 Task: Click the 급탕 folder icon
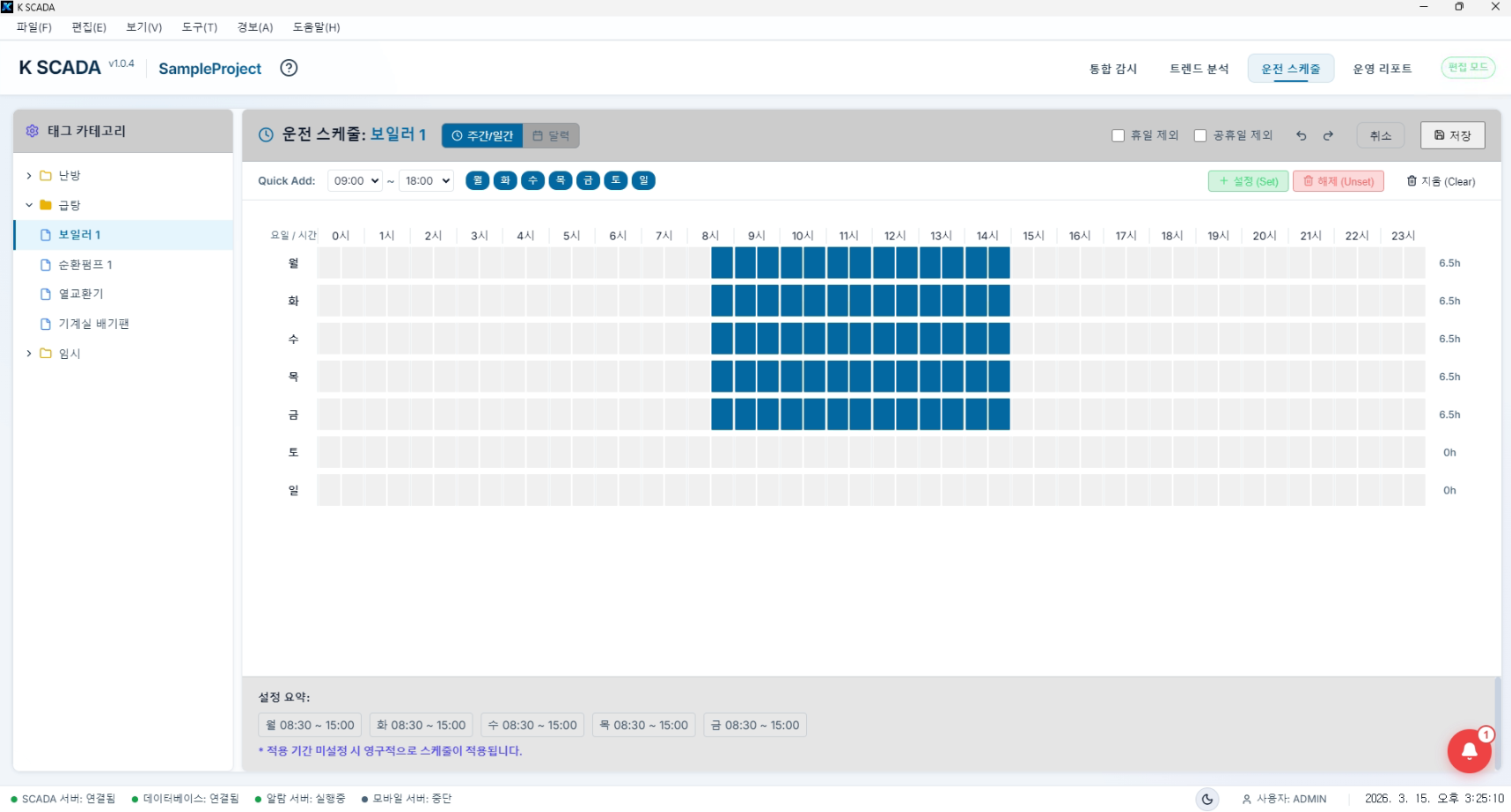(x=46, y=205)
